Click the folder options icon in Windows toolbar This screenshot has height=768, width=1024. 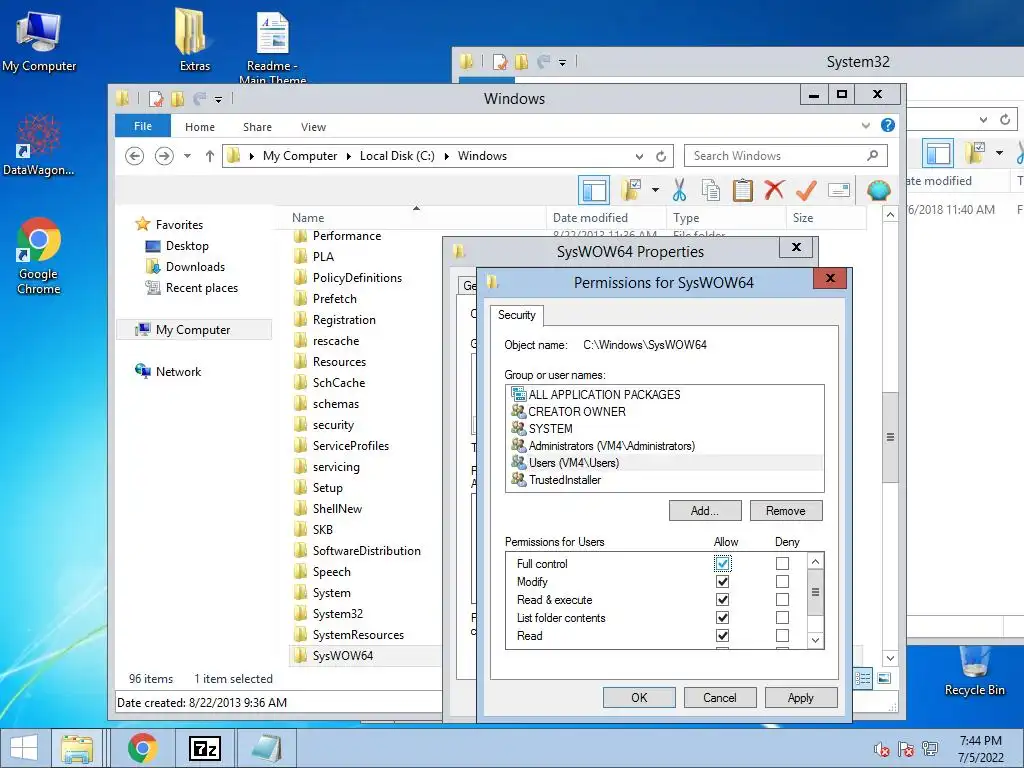[x=630, y=190]
